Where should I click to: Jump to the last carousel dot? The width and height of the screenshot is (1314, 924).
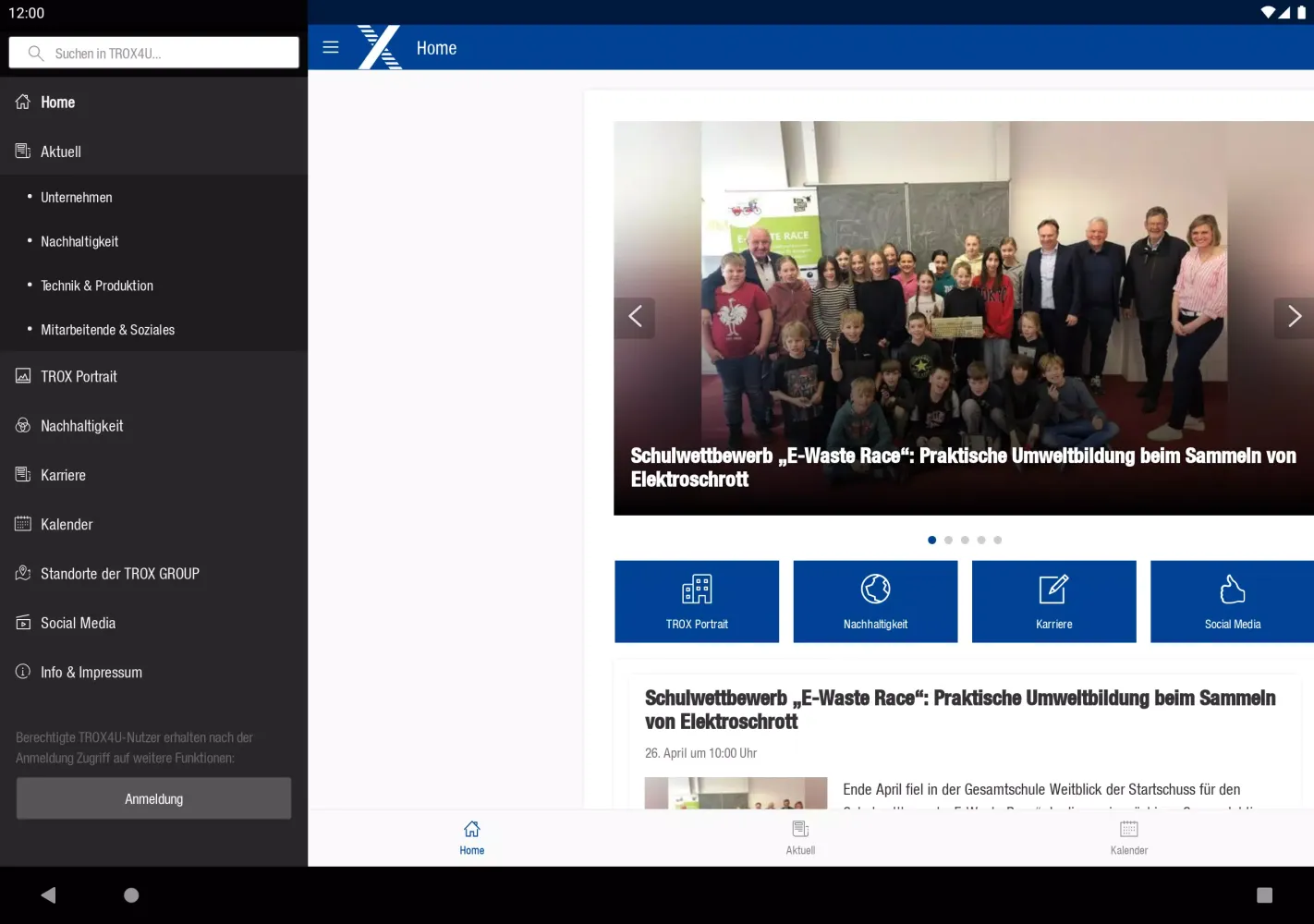click(998, 540)
